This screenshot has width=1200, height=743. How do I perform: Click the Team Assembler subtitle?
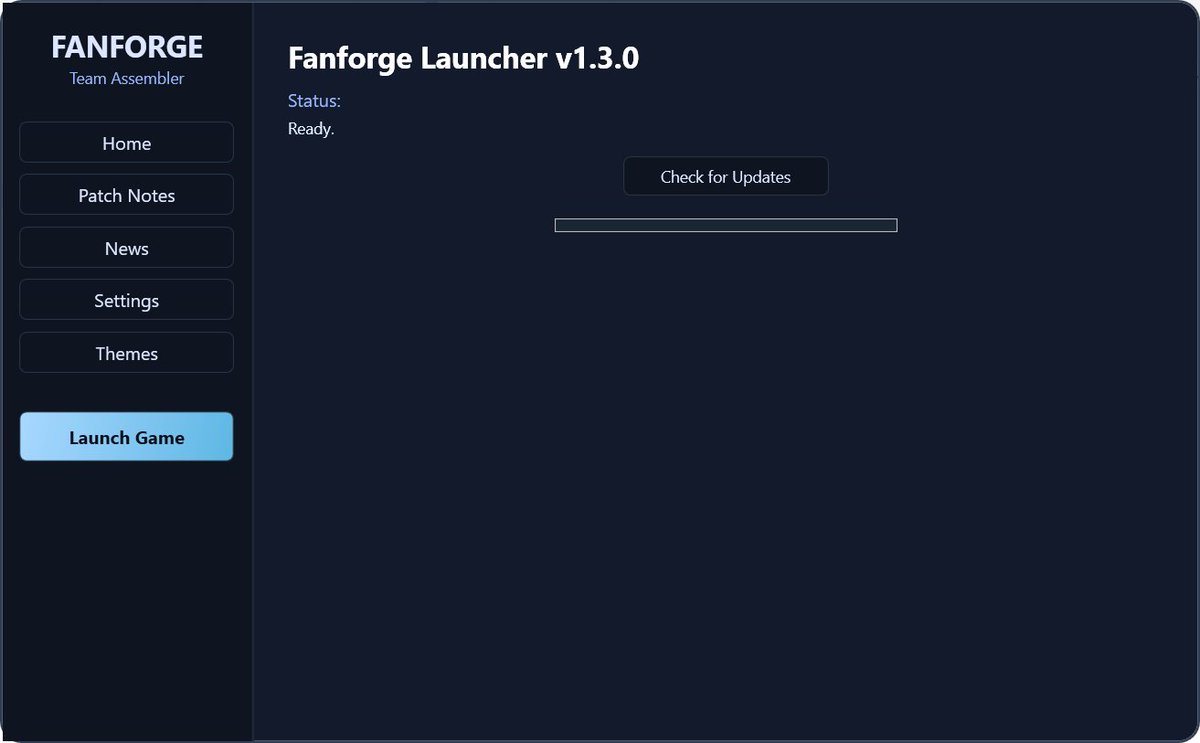pyautogui.click(x=127, y=78)
